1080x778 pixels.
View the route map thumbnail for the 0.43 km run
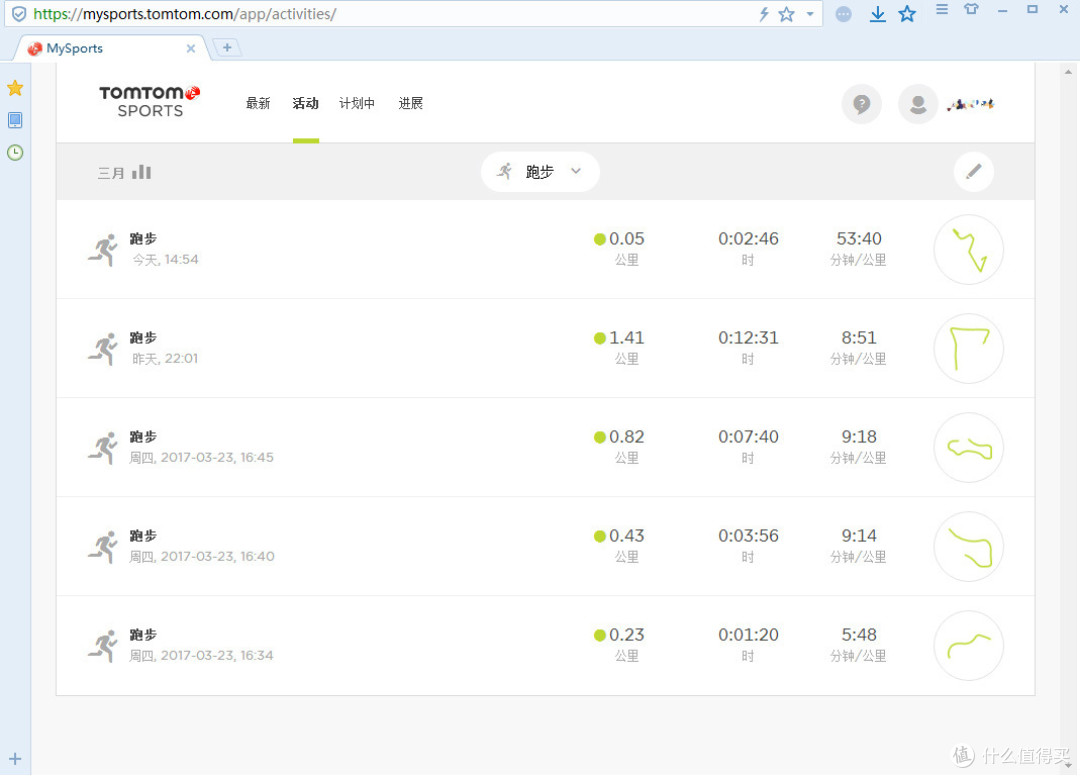968,547
